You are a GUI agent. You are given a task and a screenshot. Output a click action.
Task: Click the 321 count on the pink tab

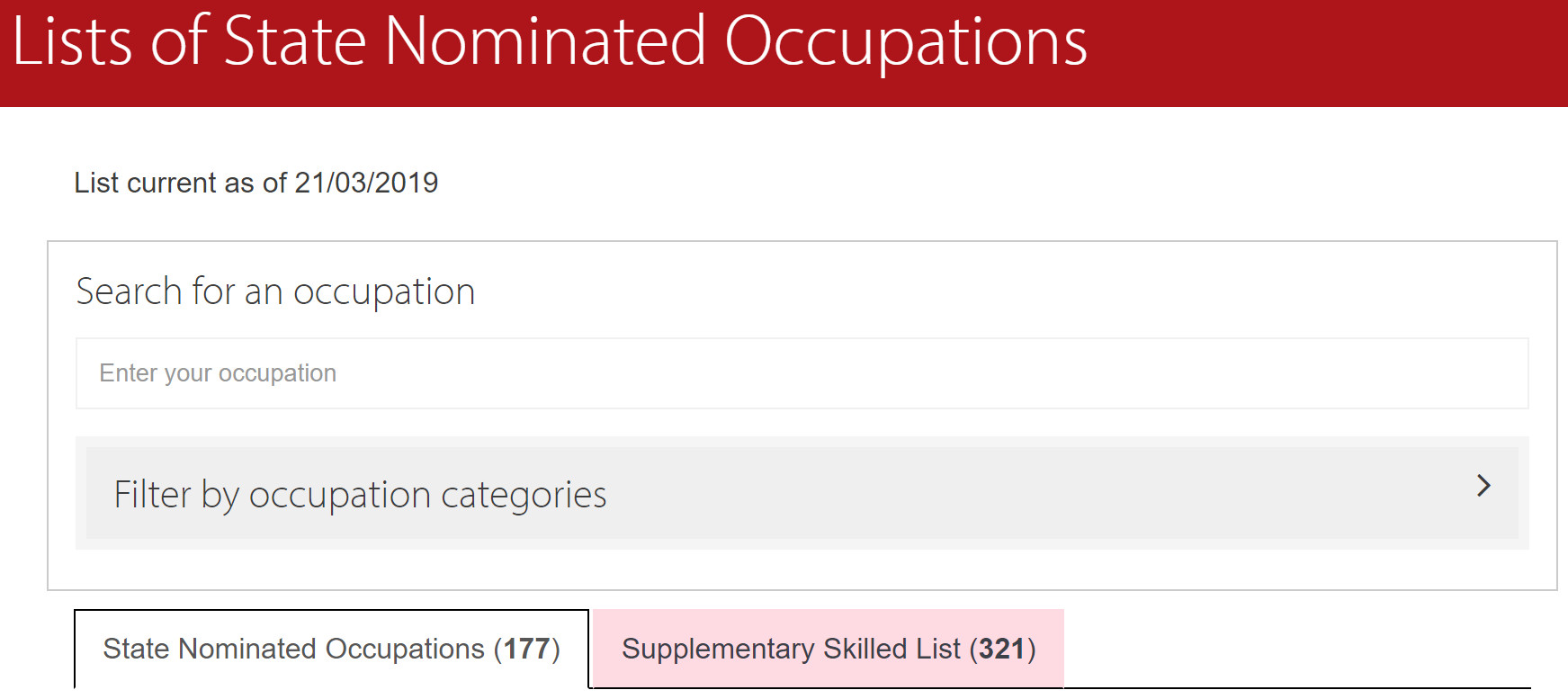click(x=1002, y=649)
